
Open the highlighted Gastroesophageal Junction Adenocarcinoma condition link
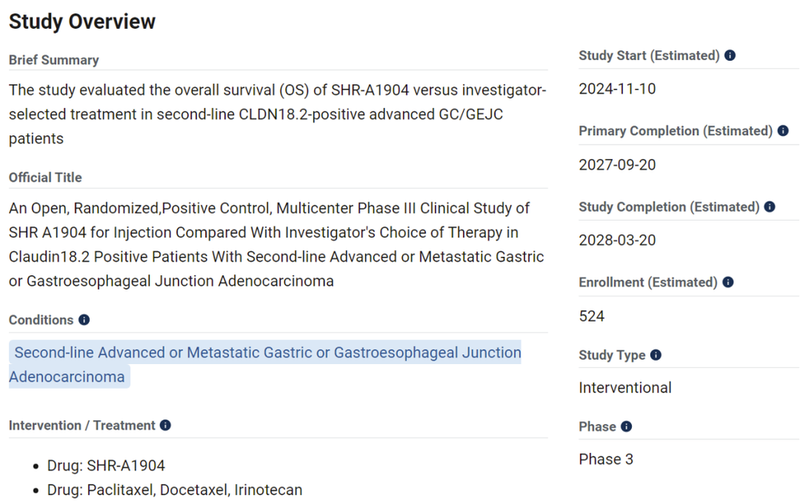point(266,365)
